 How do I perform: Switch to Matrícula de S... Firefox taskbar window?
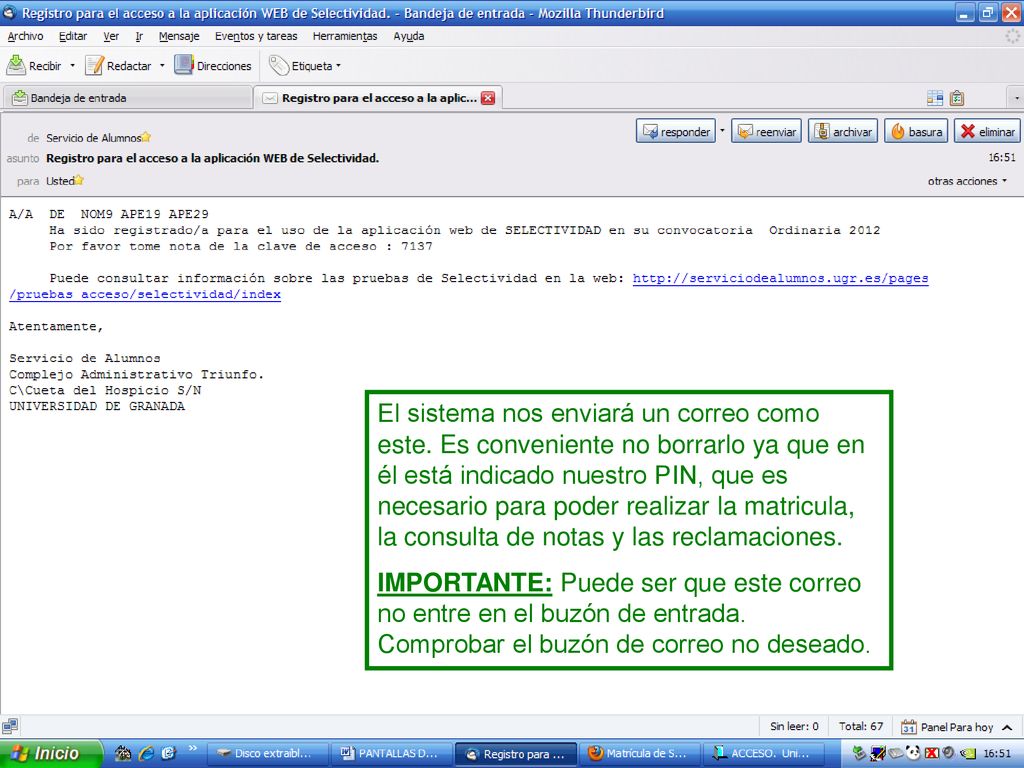639,754
